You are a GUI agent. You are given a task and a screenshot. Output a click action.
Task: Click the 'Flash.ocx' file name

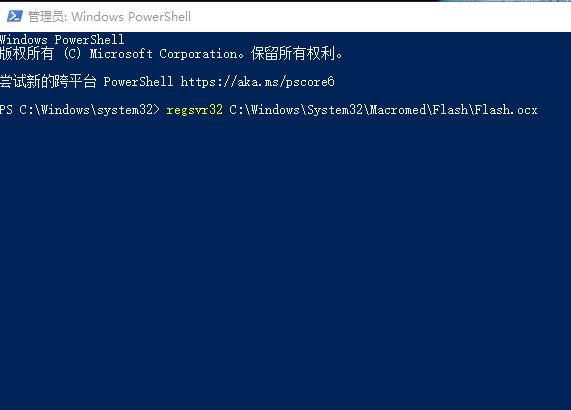pyautogui.click(x=506, y=110)
